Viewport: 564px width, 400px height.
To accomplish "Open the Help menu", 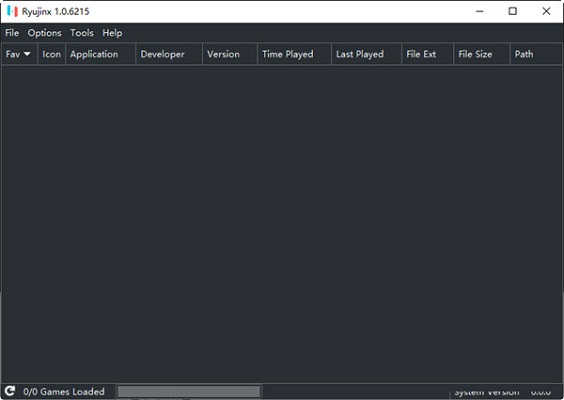I will pyautogui.click(x=112, y=33).
